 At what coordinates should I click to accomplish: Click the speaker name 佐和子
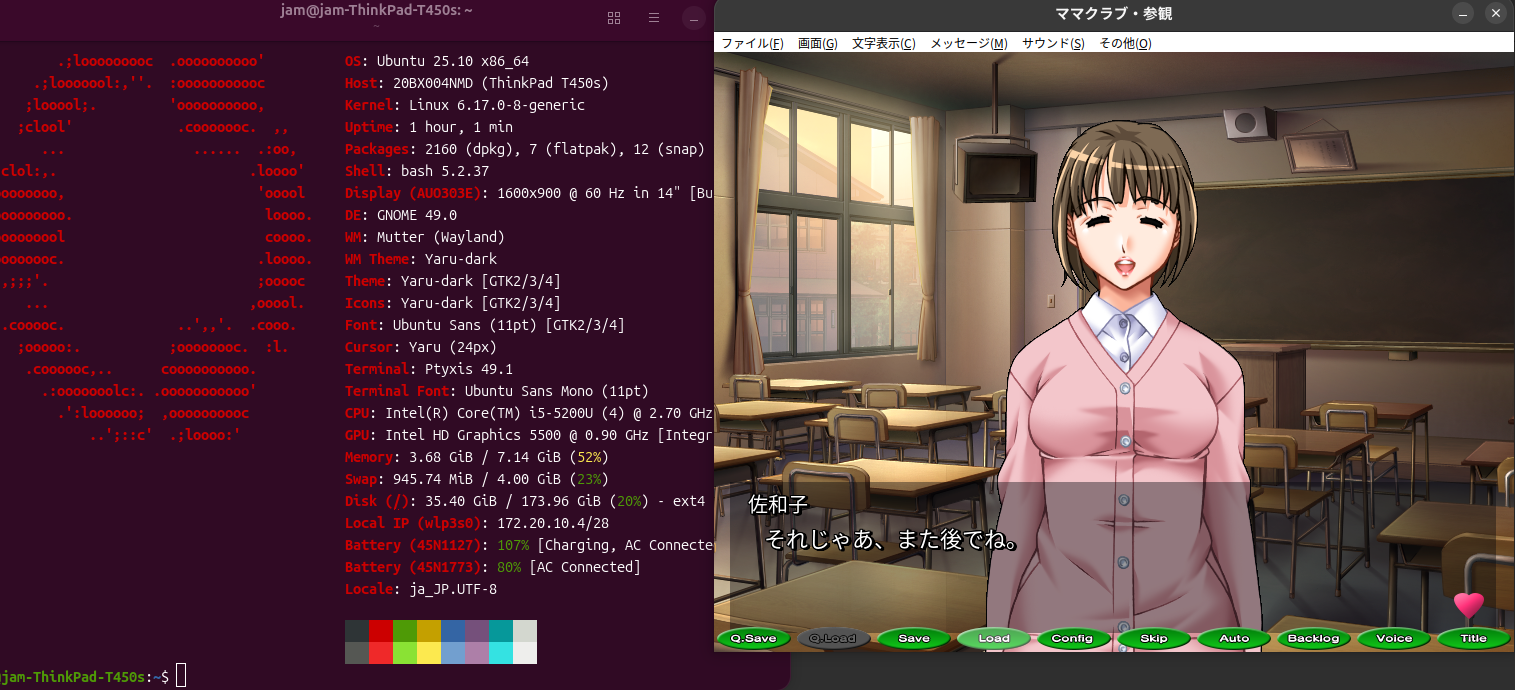point(778,505)
